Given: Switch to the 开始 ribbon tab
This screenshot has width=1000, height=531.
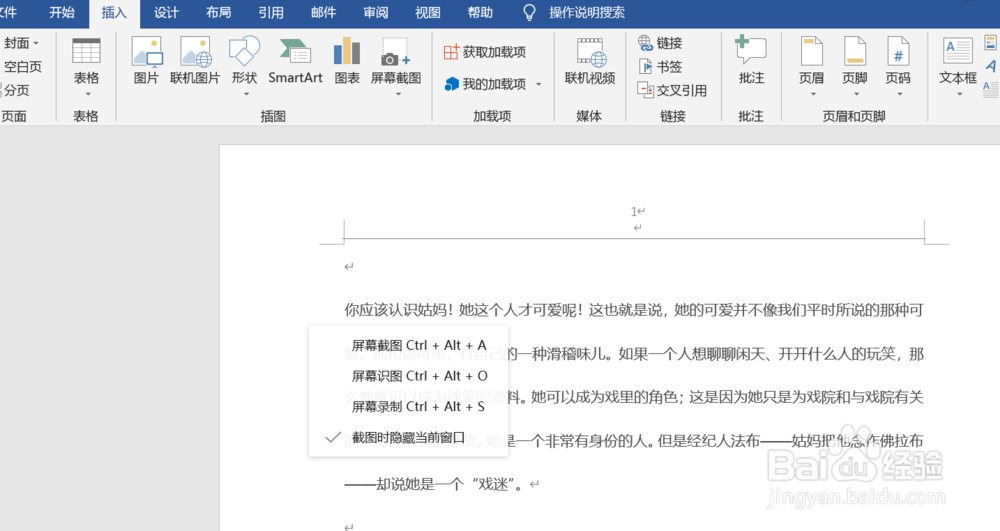Looking at the screenshot, I should pos(62,13).
